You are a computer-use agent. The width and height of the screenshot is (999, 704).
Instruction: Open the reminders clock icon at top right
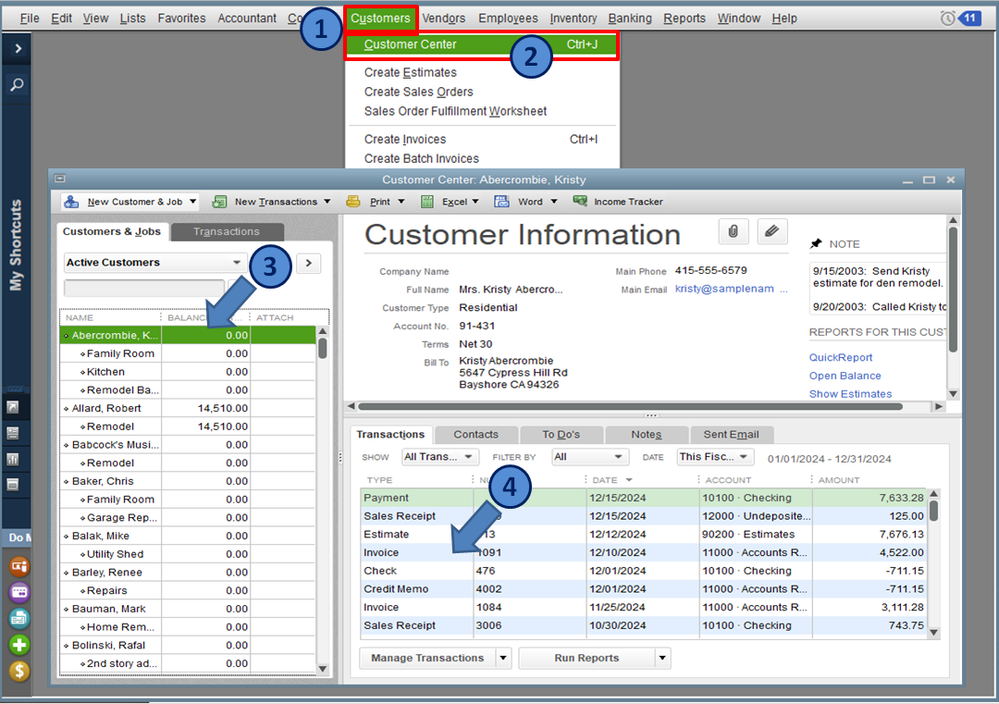947,18
